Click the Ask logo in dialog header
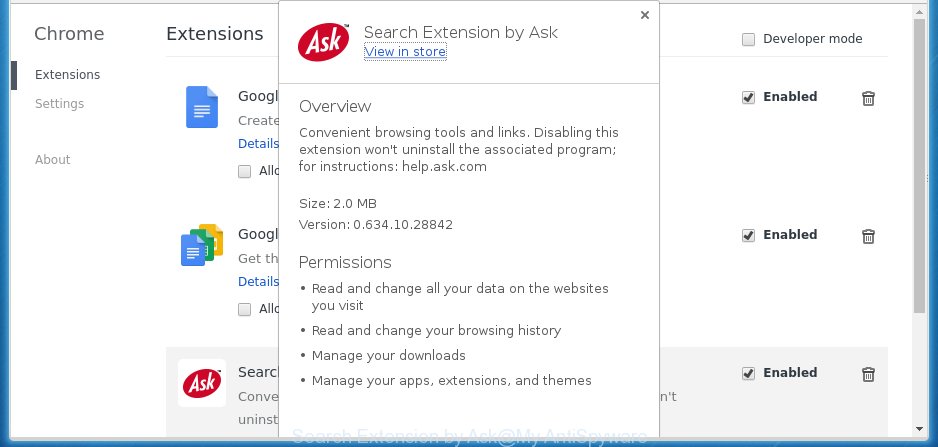Image resolution: width=938 pixels, height=447 pixels. [x=324, y=42]
